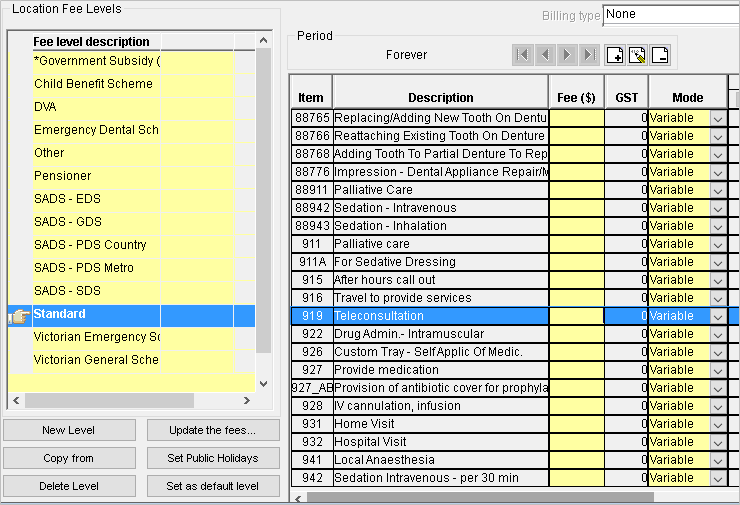Select the *Government Subsidy fee level
740x505 pixels.
tap(97, 61)
